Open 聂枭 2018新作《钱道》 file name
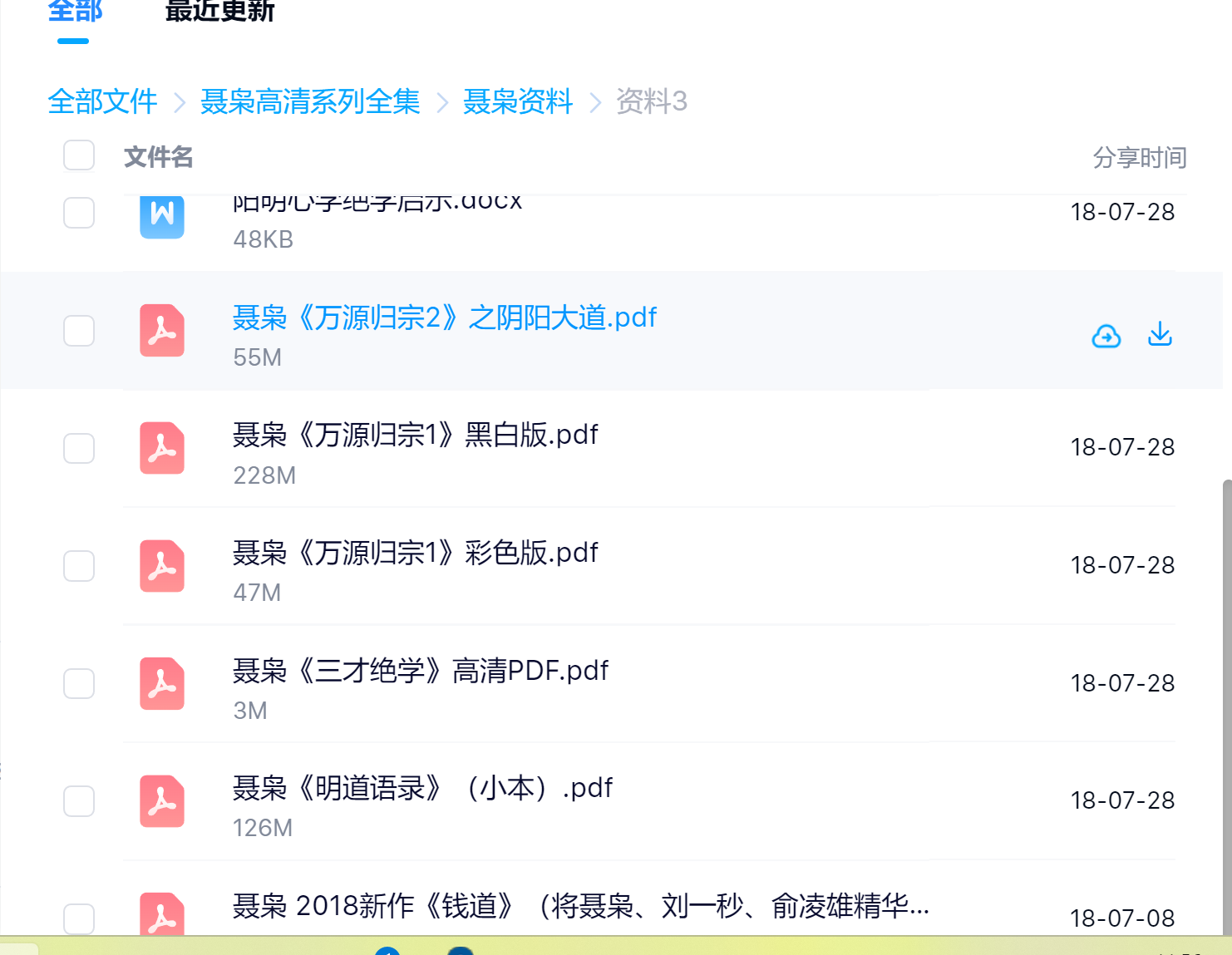The height and width of the screenshot is (955, 1232). click(x=581, y=906)
